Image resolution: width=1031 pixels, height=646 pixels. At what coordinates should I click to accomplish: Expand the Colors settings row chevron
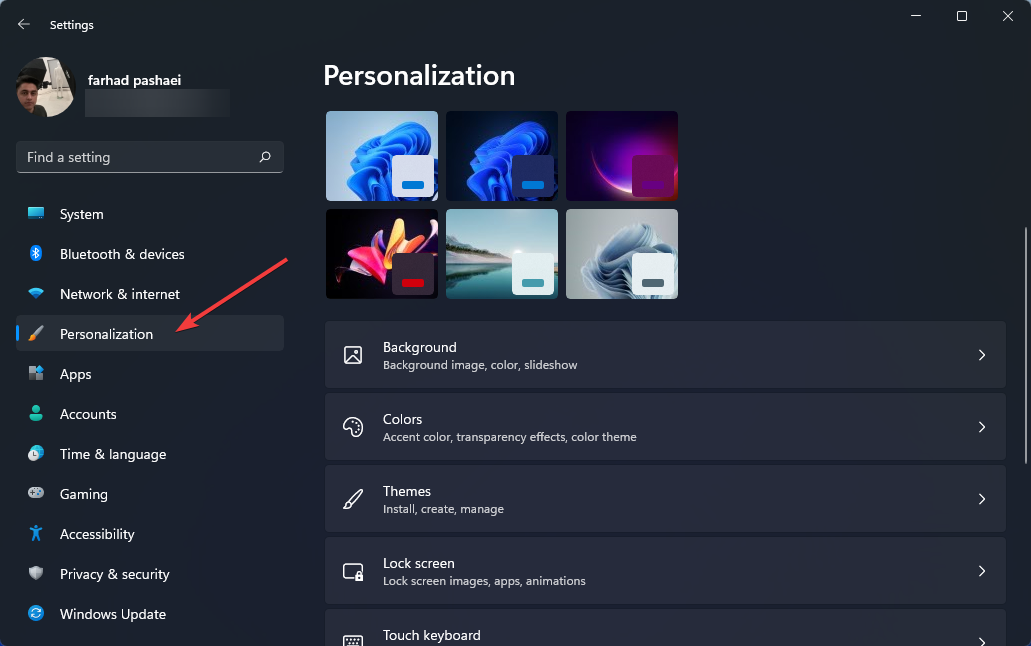click(x=981, y=426)
